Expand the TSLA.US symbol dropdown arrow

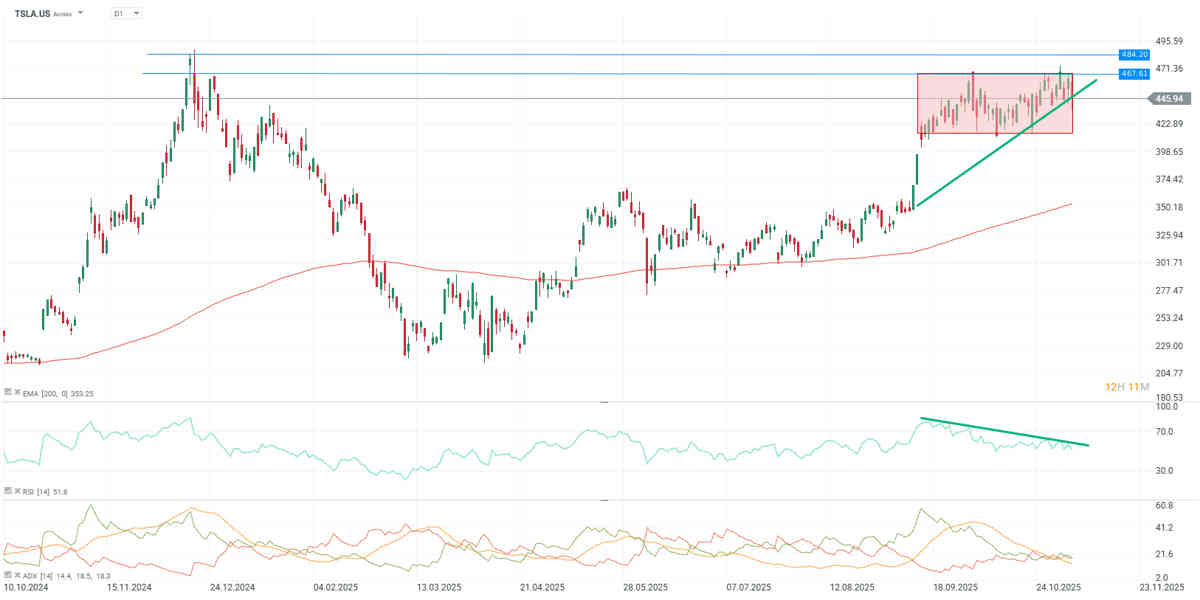pos(80,14)
